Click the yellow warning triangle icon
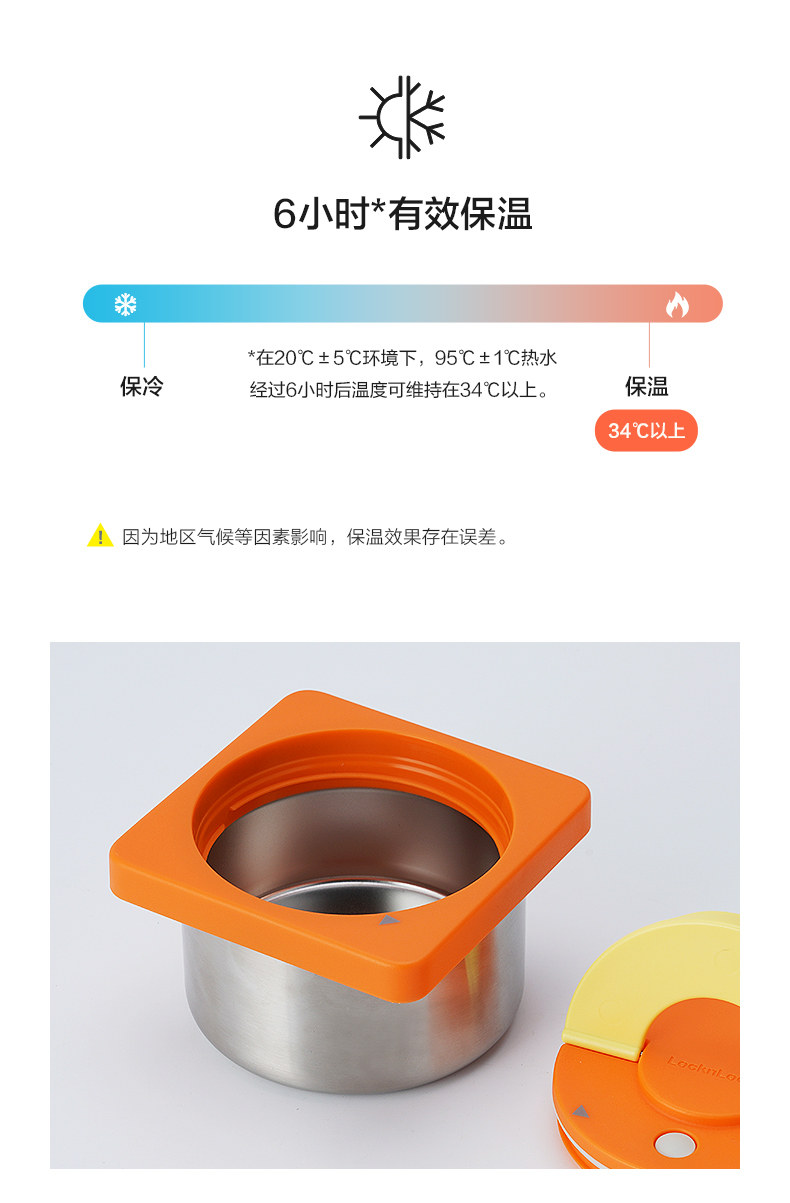The width and height of the screenshot is (790, 1203). pos(100,536)
